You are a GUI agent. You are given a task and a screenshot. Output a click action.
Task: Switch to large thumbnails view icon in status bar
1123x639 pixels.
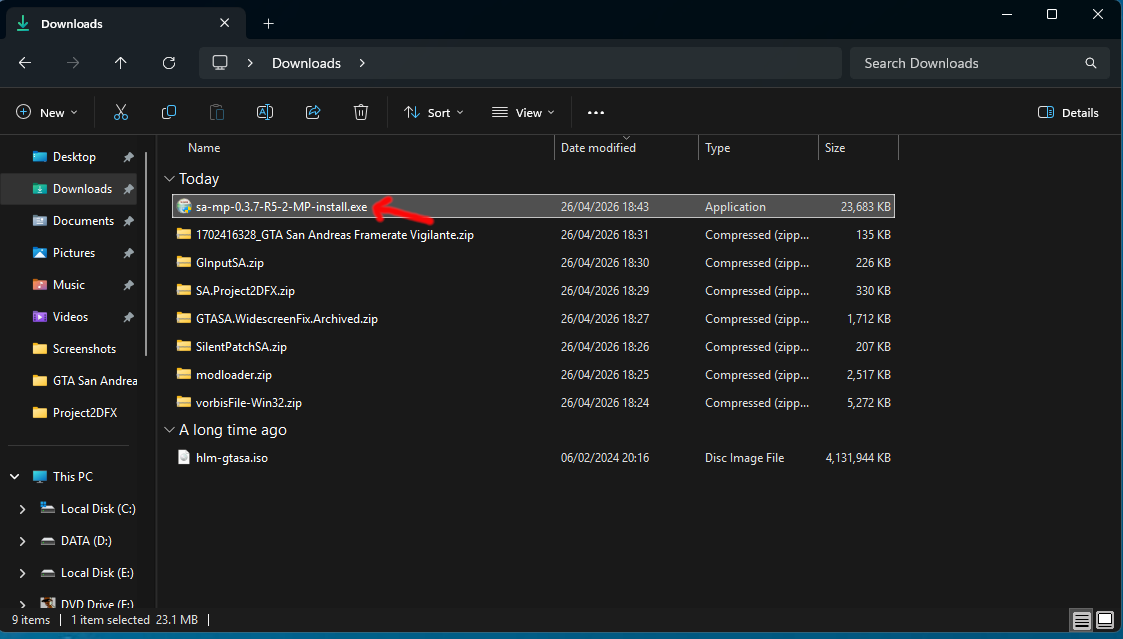coord(1105,620)
